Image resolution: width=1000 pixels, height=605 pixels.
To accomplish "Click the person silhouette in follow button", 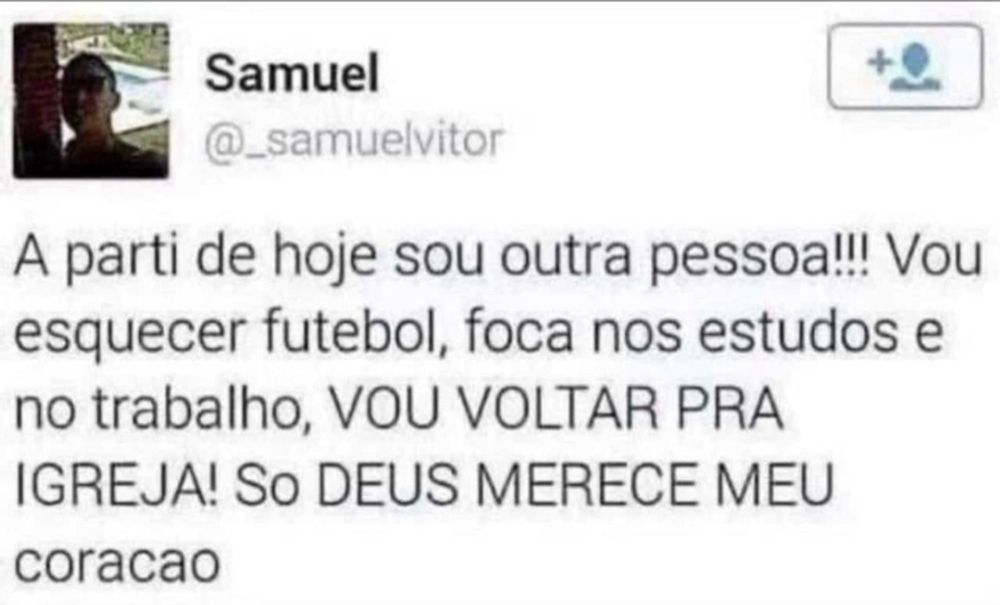I will (916, 69).
